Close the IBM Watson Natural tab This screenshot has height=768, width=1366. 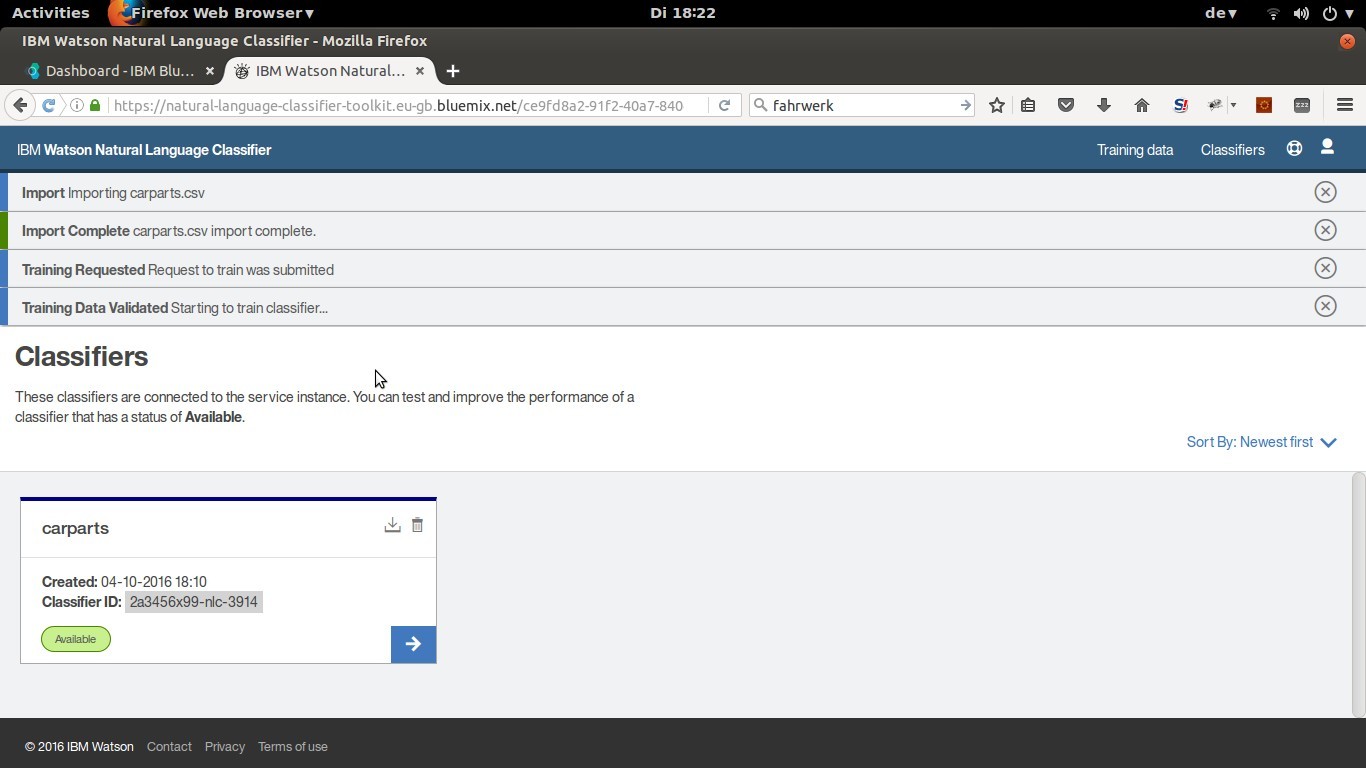420,71
